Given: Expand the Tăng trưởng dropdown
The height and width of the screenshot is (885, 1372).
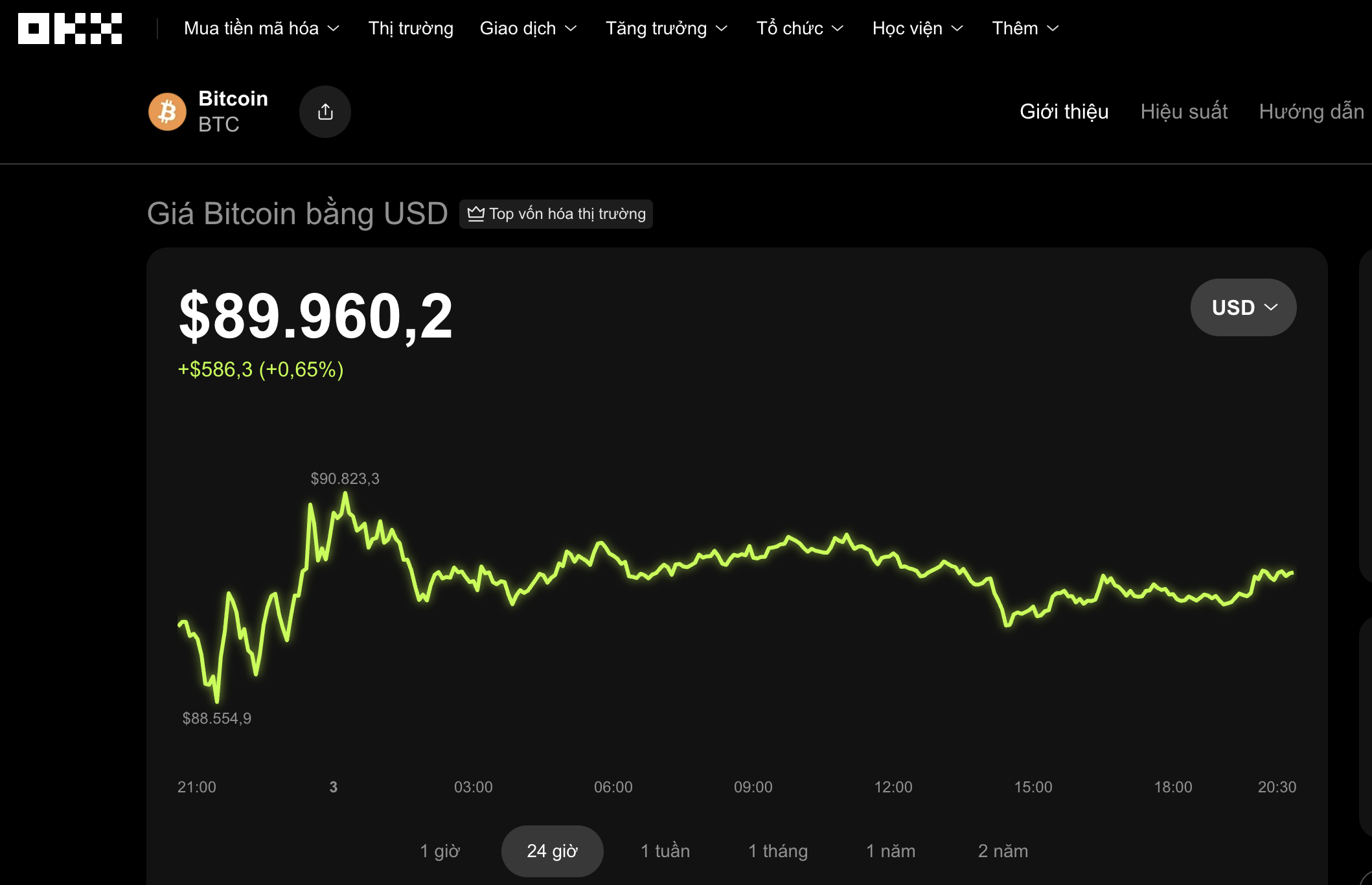Looking at the screenshot, I should 665,28.
